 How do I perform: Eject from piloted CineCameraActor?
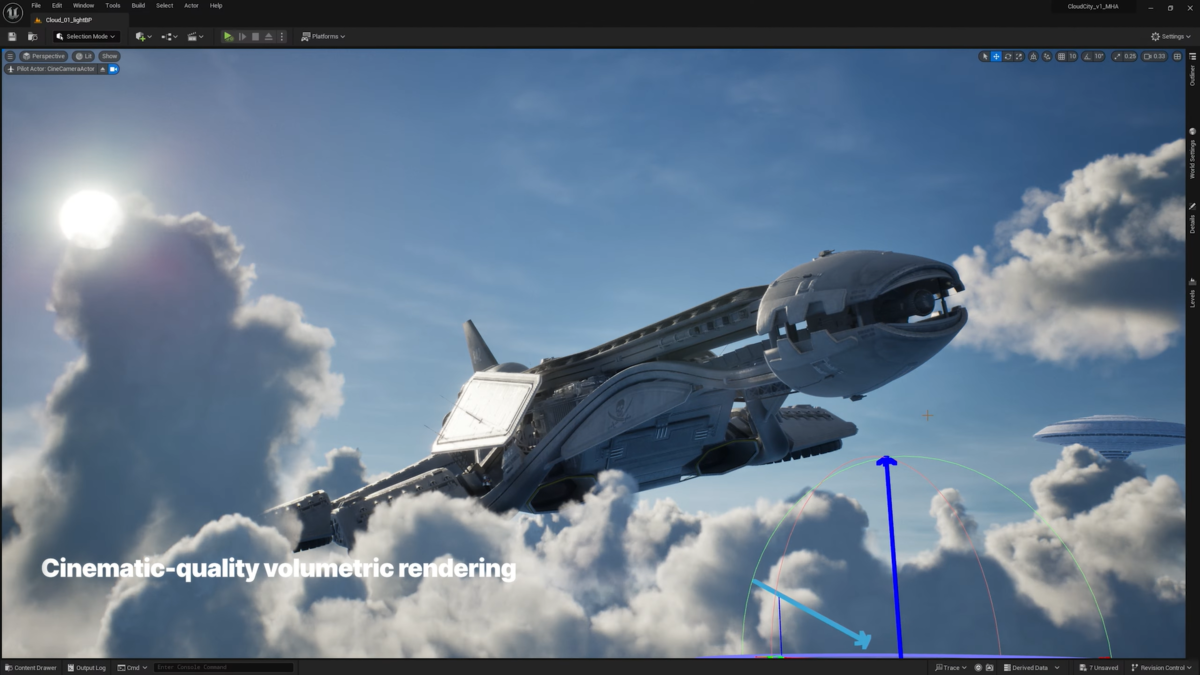click(x=103, y=69)
